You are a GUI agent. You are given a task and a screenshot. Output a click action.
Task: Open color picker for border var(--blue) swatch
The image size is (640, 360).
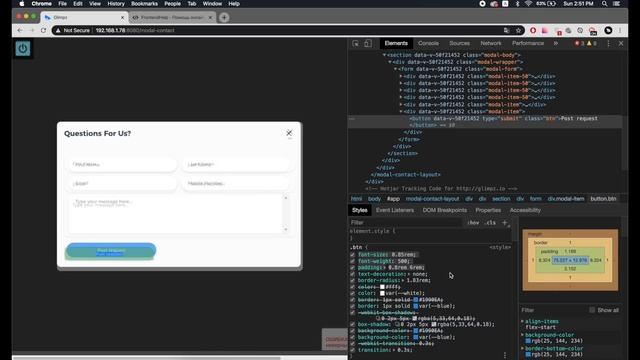[x=416, y=306]
